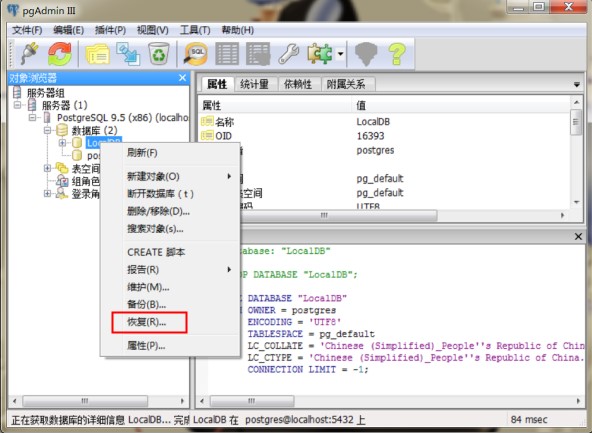Click the 表空间 tablespace folder icon
Image resolution: width=592 pixels, height=433 pixels.
pos(62,168)
